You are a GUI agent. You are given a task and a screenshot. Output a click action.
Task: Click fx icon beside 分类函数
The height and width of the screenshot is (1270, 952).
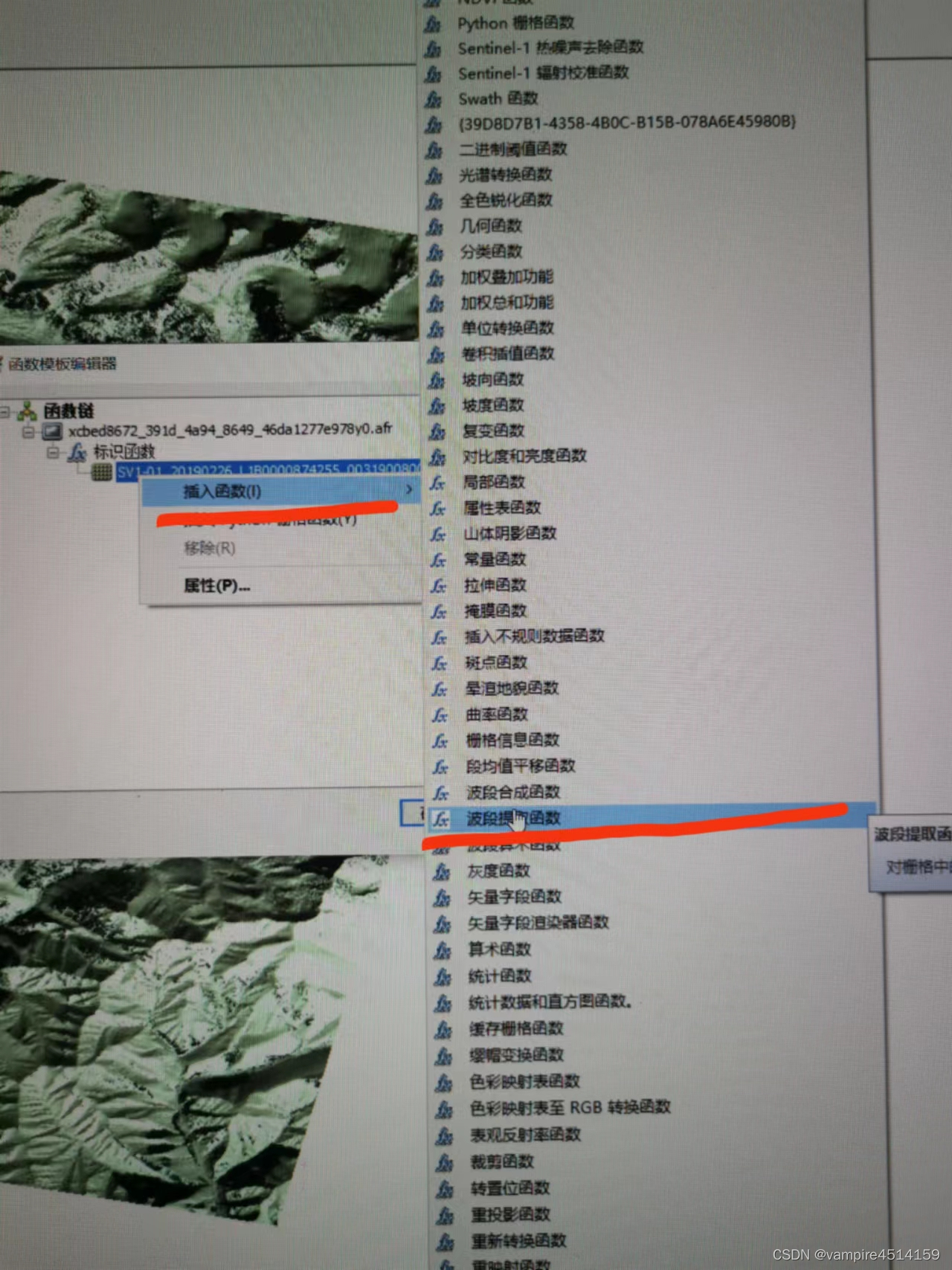click(435, 252)
